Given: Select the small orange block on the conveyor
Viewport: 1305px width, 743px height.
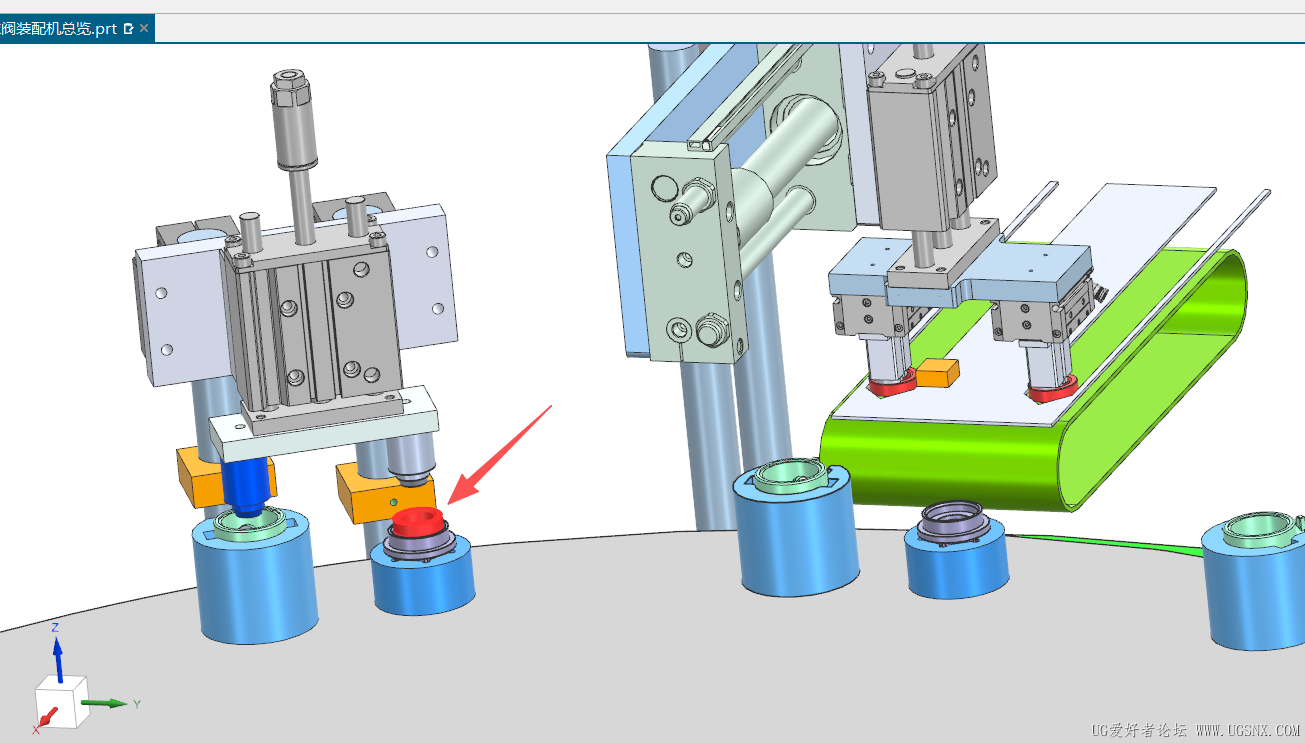Looking at the screenshot, I should 938,372.
